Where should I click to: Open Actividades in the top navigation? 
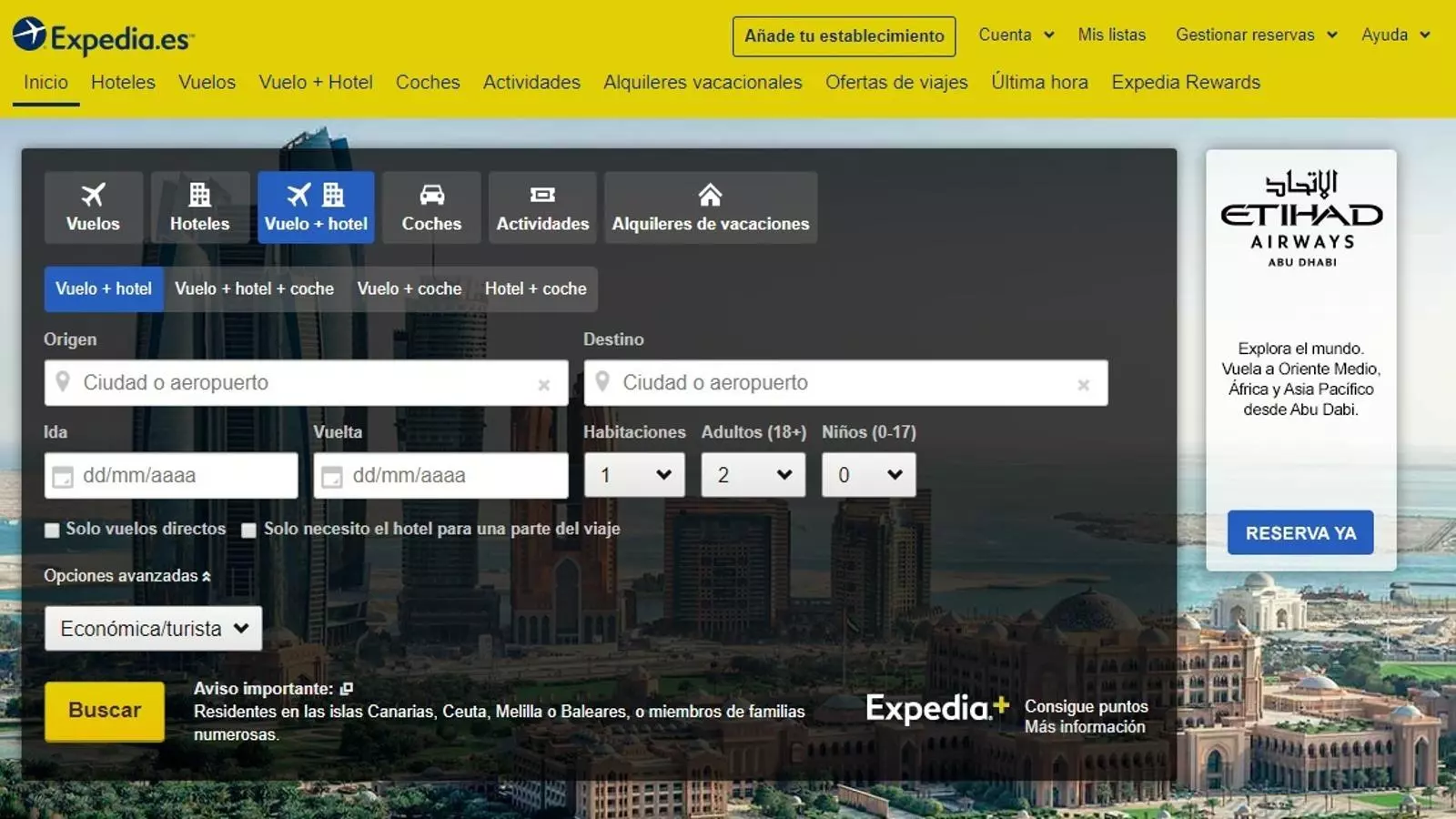(531, 82)
